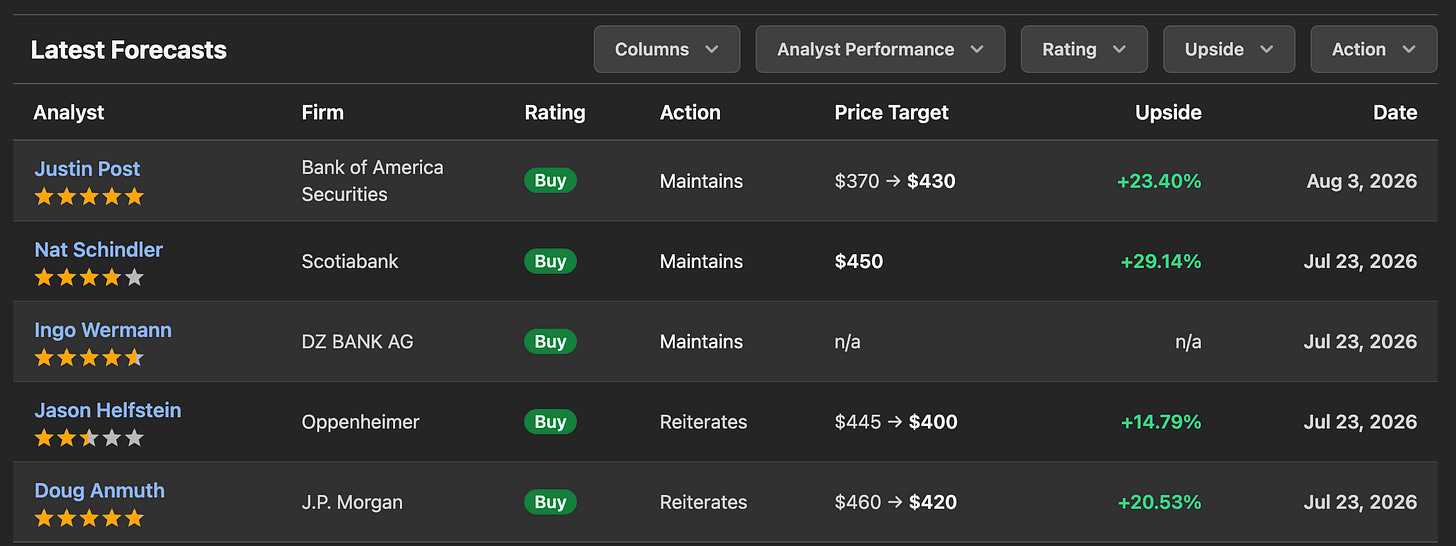The image size is (1456, 546).
Task: Click the Buy badge for J.P. Morgan
Action: [550, 502]
